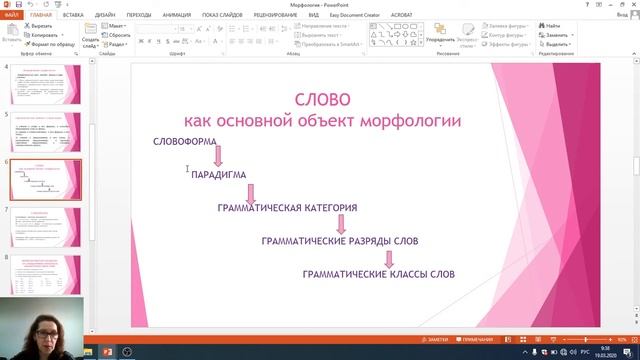Screen dimensions: 640x360
Task: Click the Копировать (Copy) command
Action: pyautogui.click(x=42, y=35)
